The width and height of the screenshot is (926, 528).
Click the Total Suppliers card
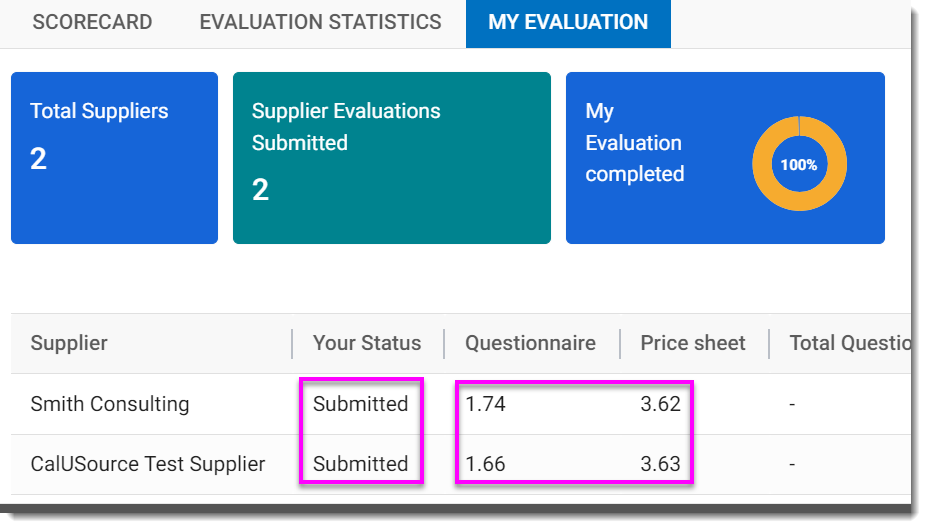click(114, 157)
